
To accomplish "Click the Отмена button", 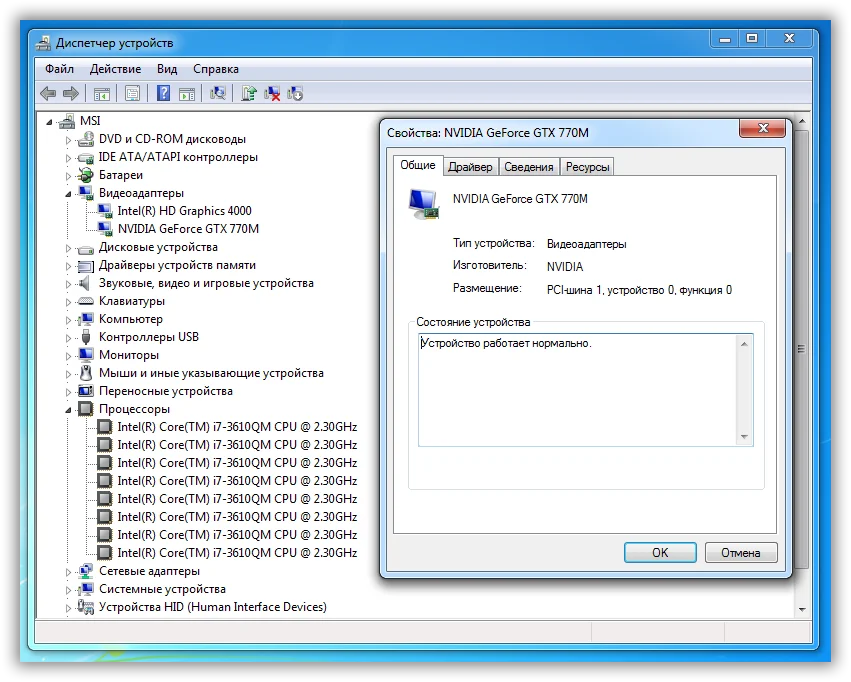I will click(741, 553).
